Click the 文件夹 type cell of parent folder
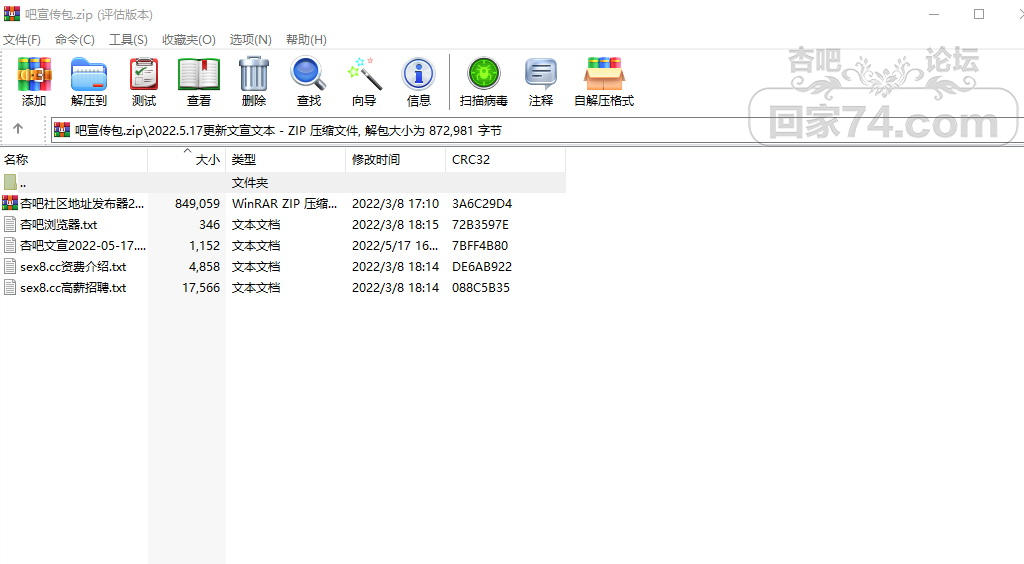 pyautogui.click(x=249, y=183)
